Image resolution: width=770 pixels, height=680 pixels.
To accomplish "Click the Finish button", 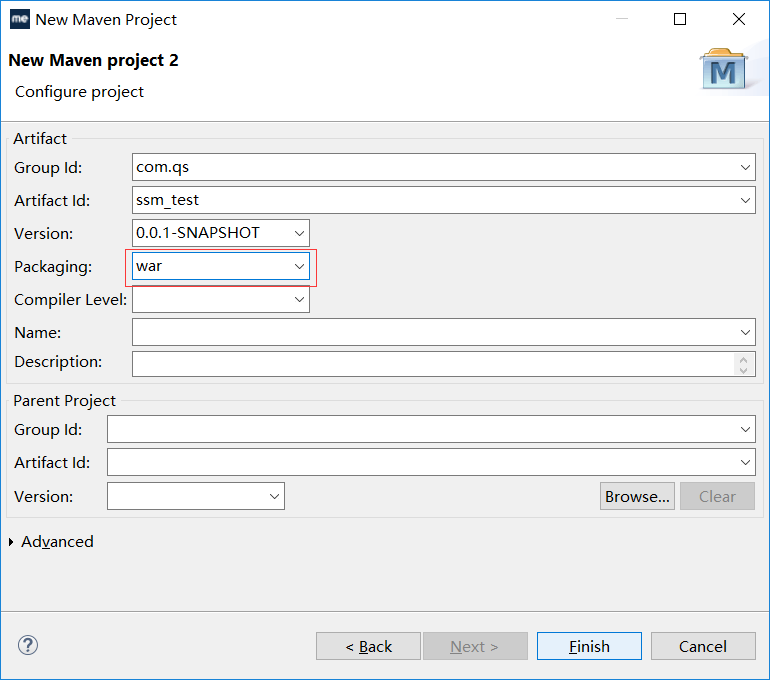I will 589,646.
